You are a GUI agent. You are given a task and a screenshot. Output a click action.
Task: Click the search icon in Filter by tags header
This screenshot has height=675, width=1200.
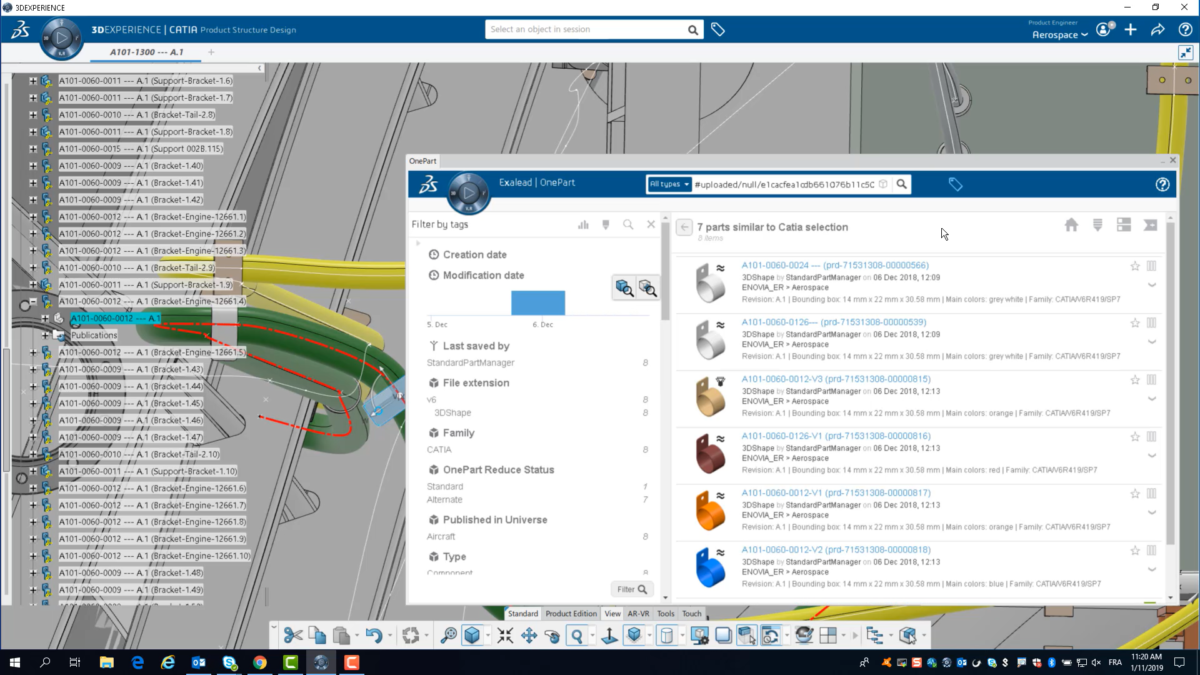pyautogui.click(x=628, y=225)
